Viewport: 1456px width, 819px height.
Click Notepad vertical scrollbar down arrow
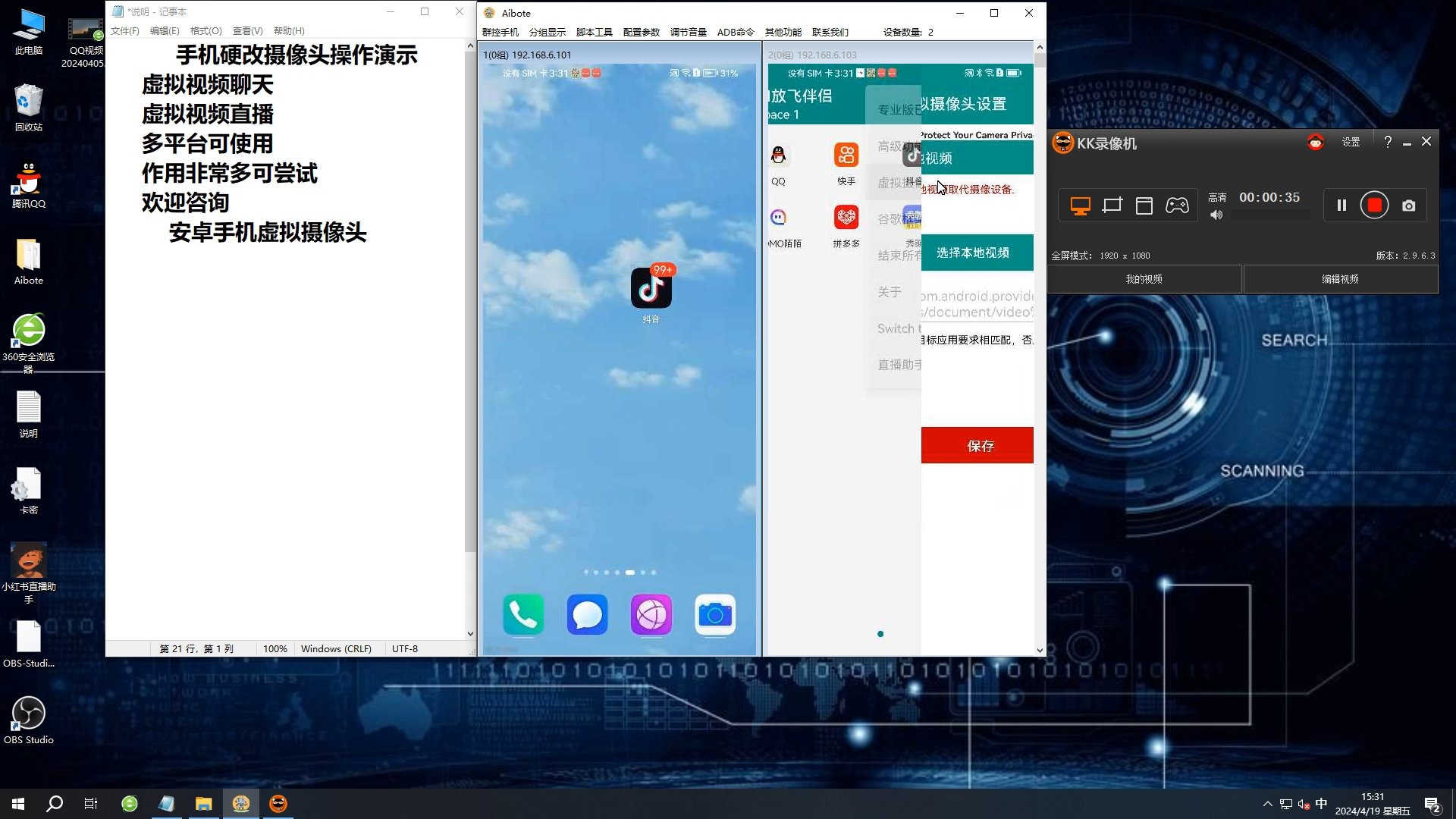pos(470,634)
